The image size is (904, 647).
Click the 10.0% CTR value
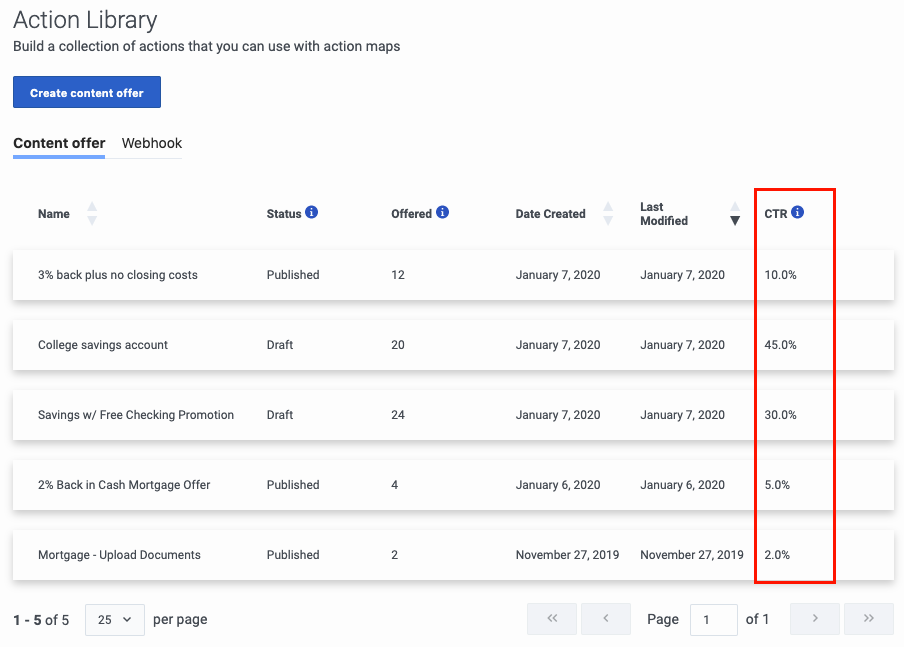[781, 275]
